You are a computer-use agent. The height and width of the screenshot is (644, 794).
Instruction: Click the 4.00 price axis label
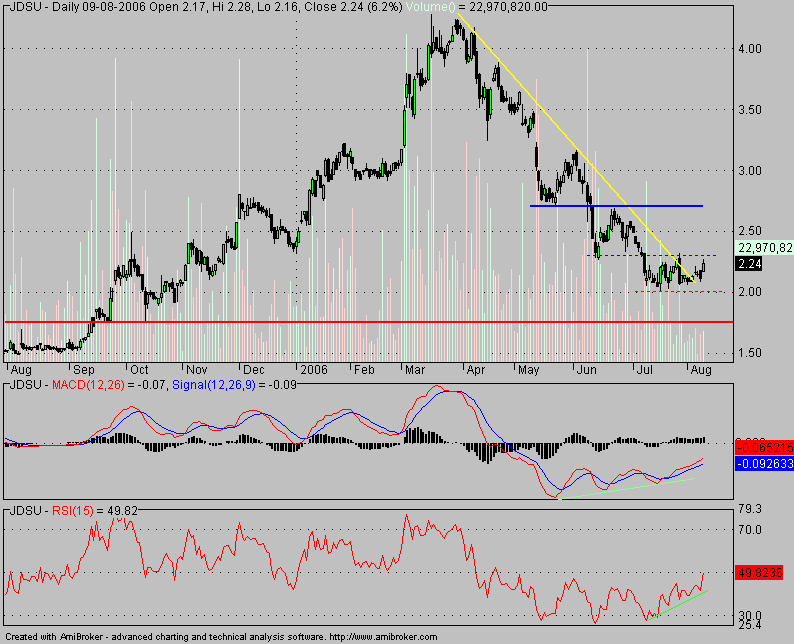pyautogui.click(x=750, y=49)
